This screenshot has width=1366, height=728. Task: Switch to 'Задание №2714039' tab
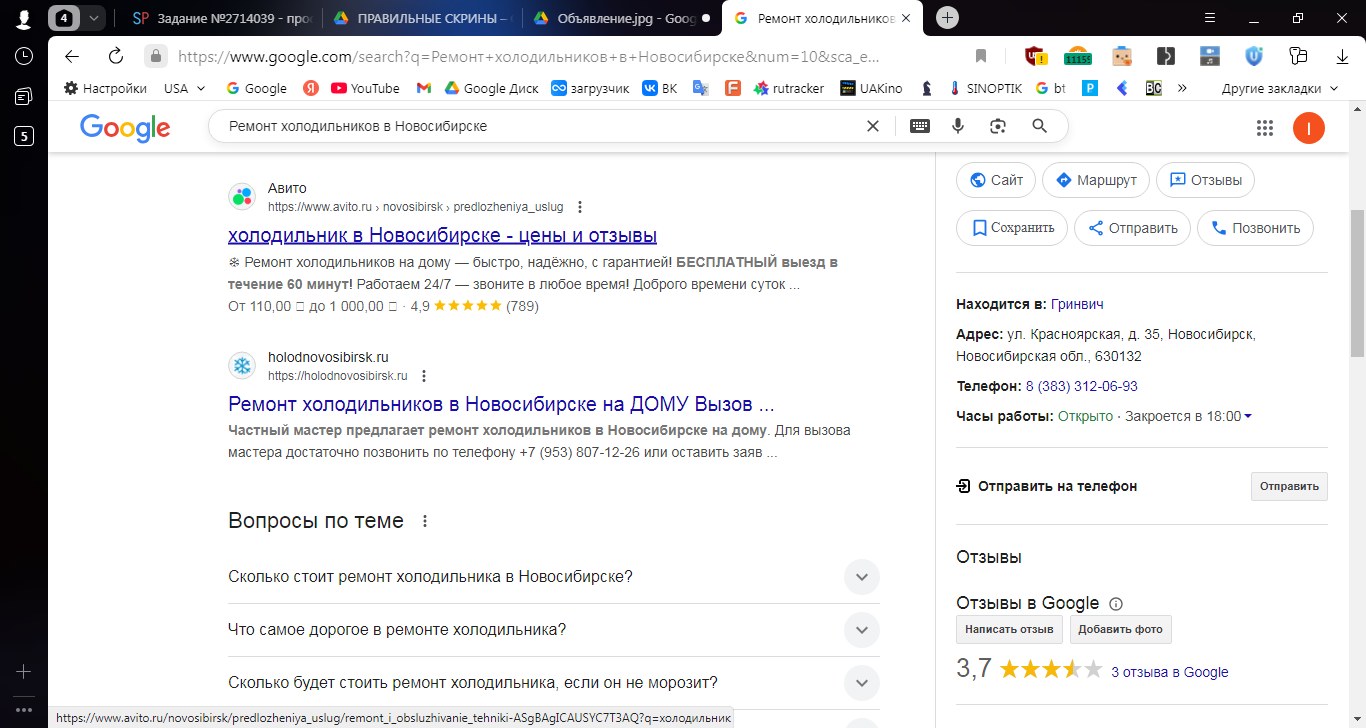pyautogui.click(x=221, y=18)
